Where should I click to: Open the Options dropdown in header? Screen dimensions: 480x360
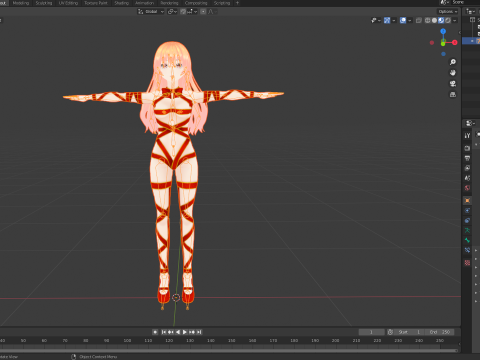click(x=448, y=12)
